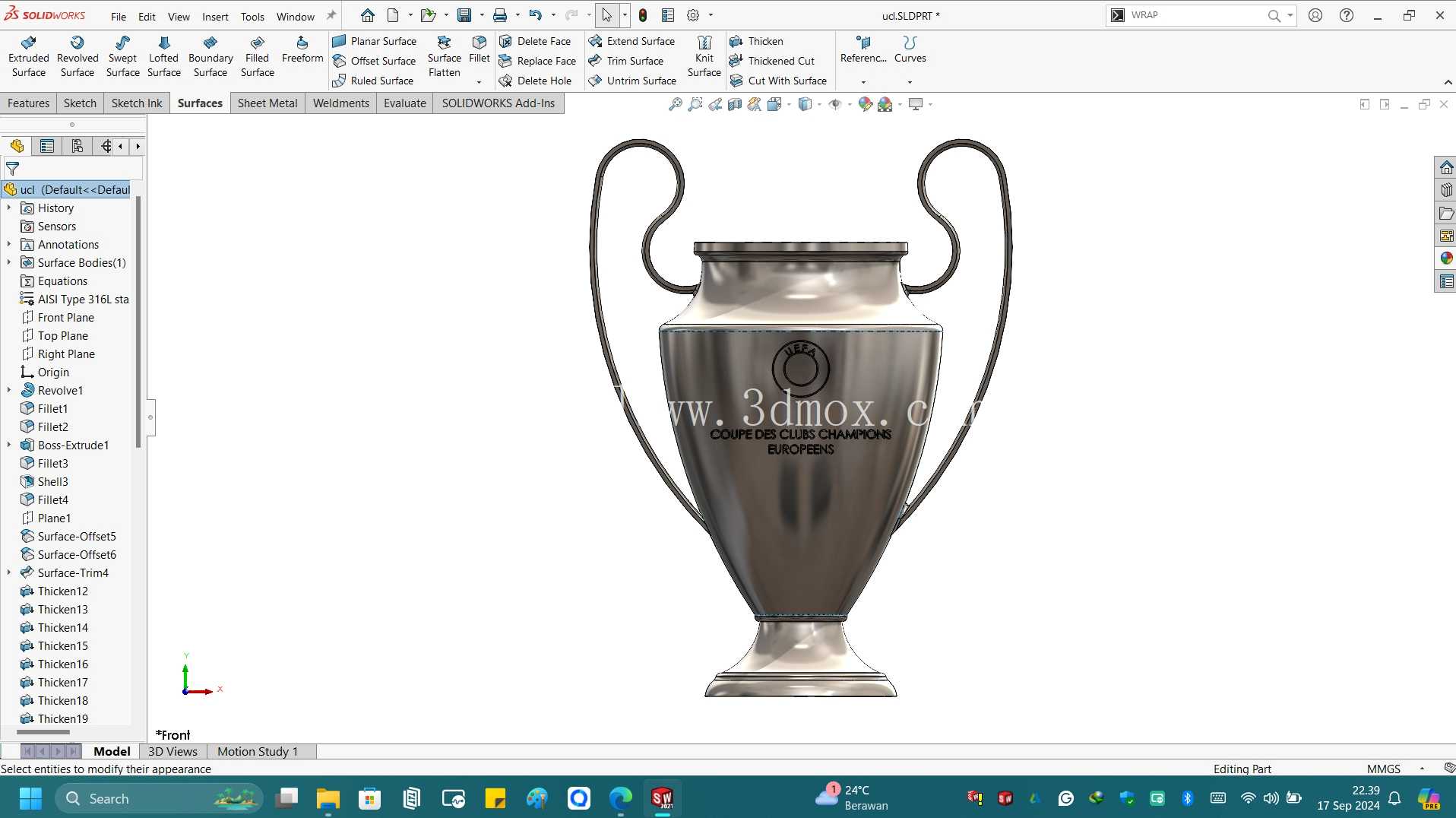Open the Section View tool
Viewport: 1456px width, 818px height.
[735, 104]
